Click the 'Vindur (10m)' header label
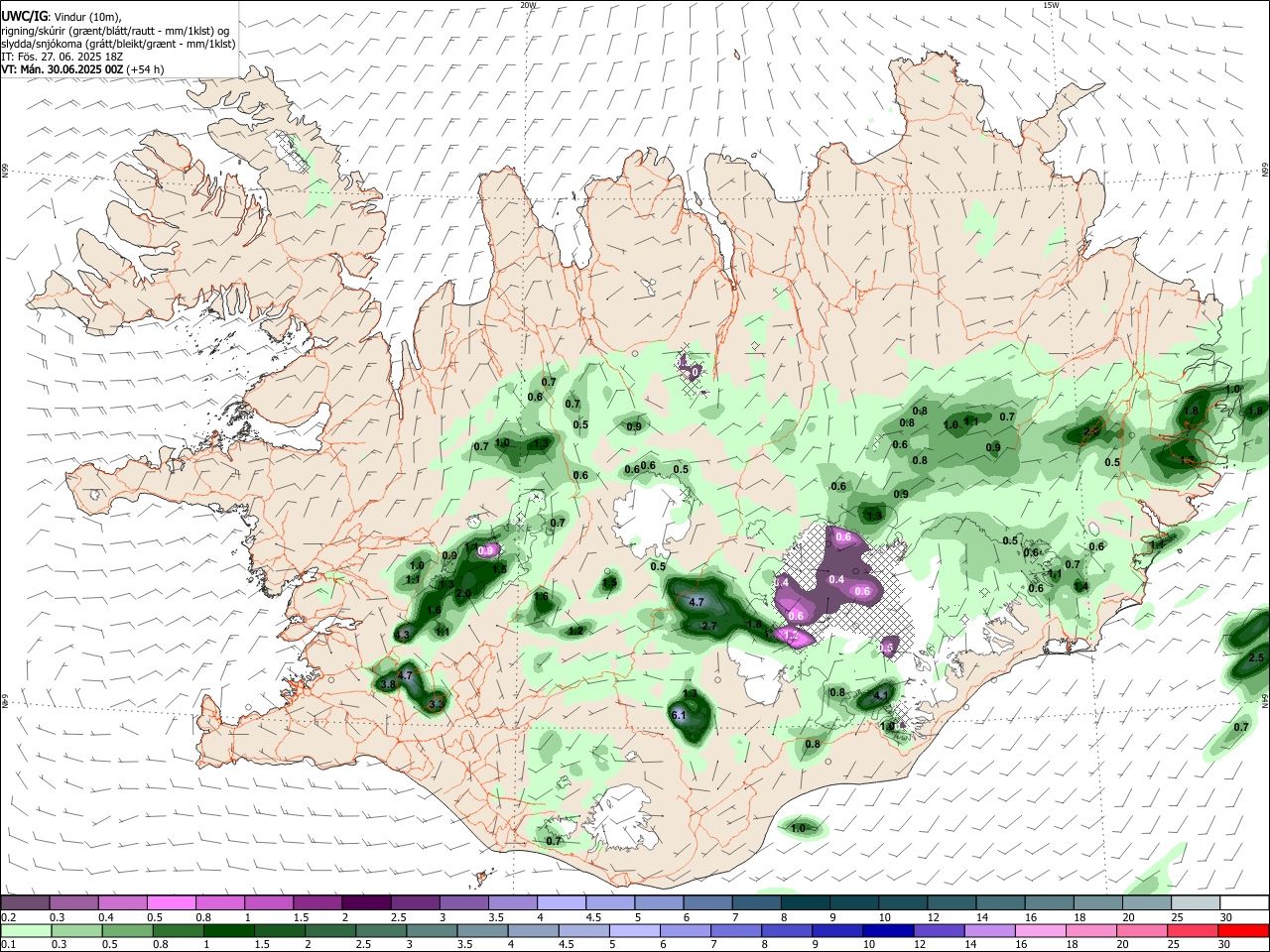Image resolution: width=1270 pixels, height=952 pixels. (x=85, y=17)
